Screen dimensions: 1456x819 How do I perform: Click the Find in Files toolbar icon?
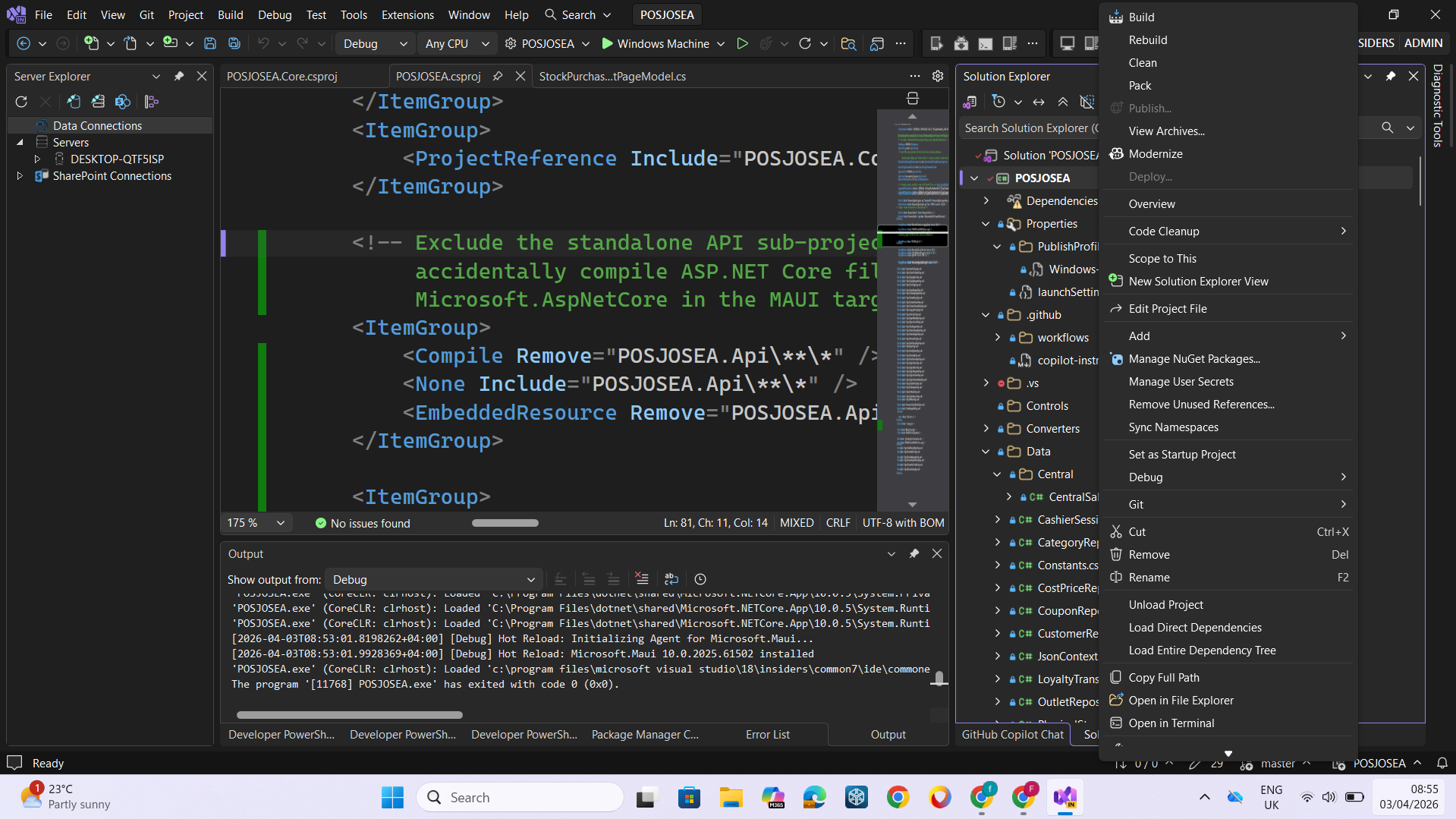pos(848,44)
